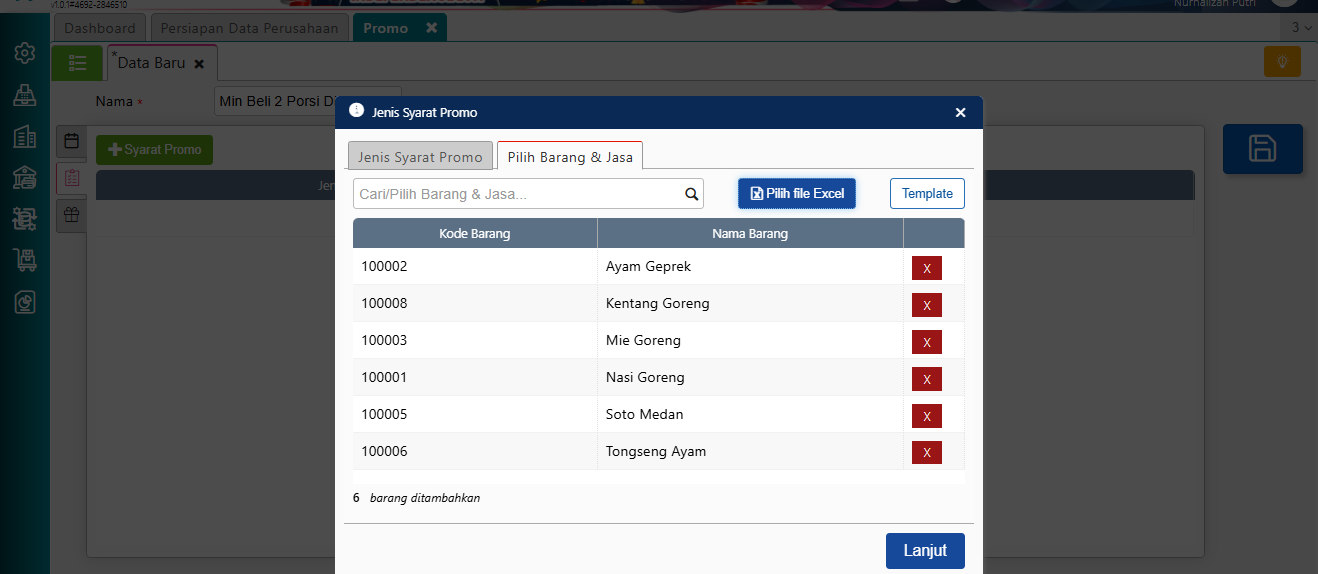The width and height of the screenshot is (1318, 574).
Task: Select the Pilih Barang & Jasa tab
Action: (570, 157)
